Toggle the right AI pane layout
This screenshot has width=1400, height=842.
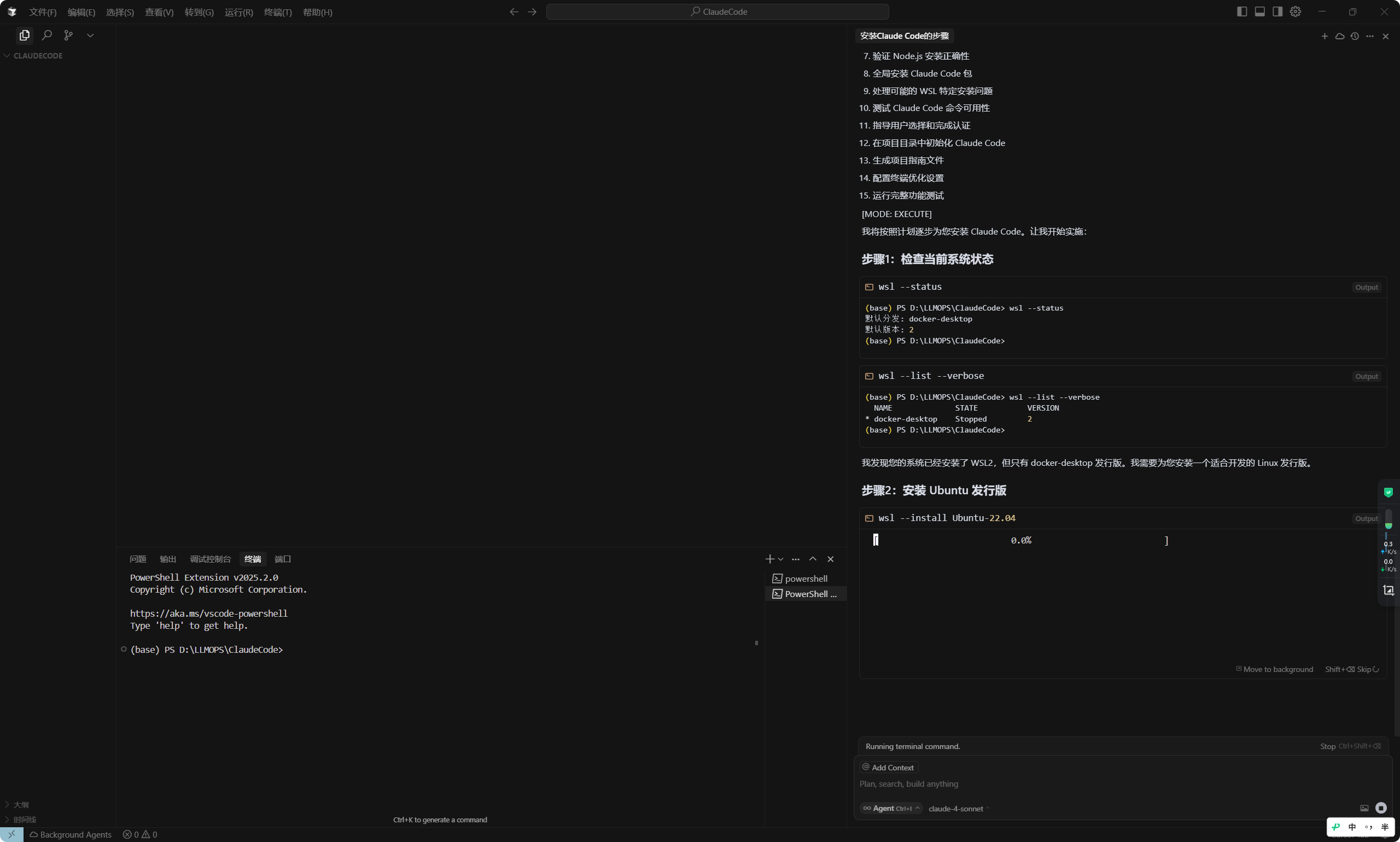coord(1277,11)
